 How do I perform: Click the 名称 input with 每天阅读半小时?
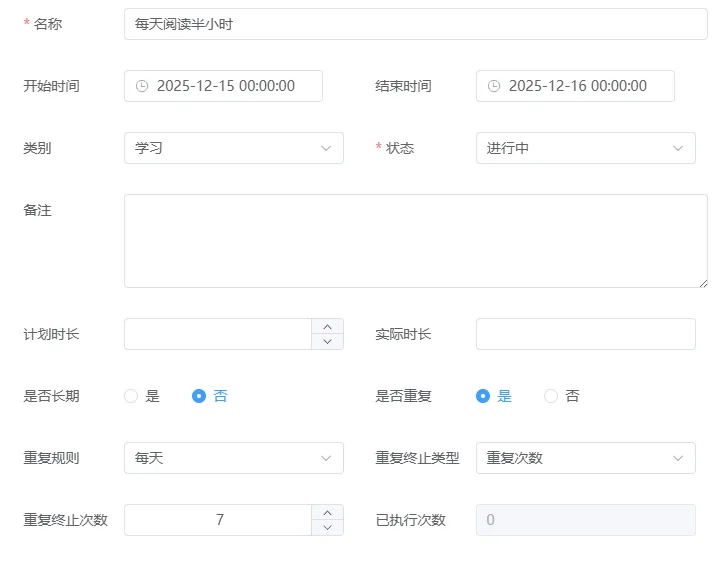tap(415, 24)
